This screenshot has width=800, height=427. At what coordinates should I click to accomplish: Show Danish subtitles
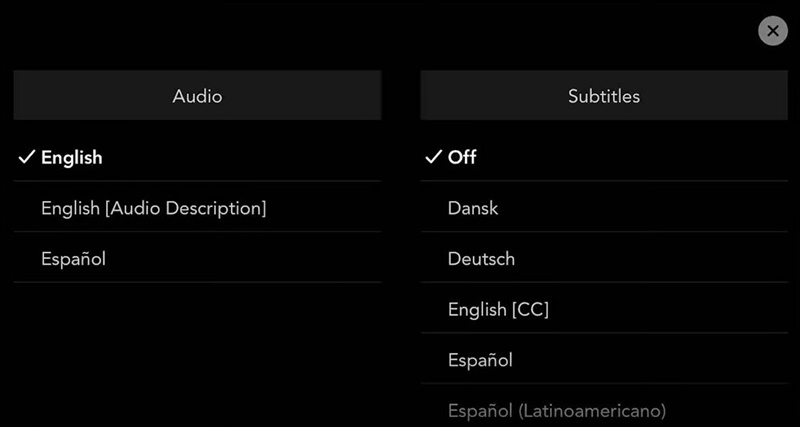(x=604, y=208)
